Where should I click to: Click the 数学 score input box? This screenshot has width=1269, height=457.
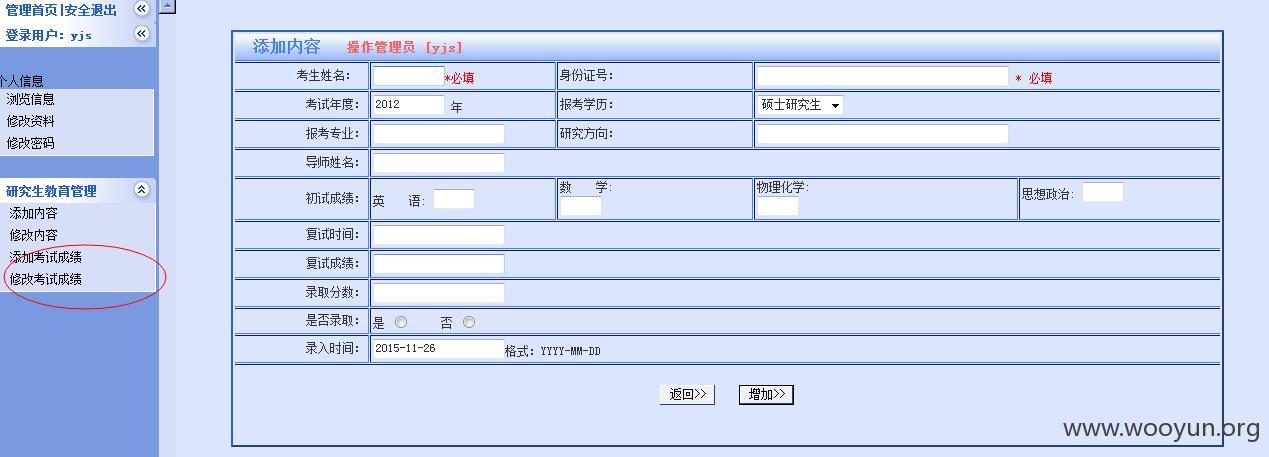(x=581, y=207)
